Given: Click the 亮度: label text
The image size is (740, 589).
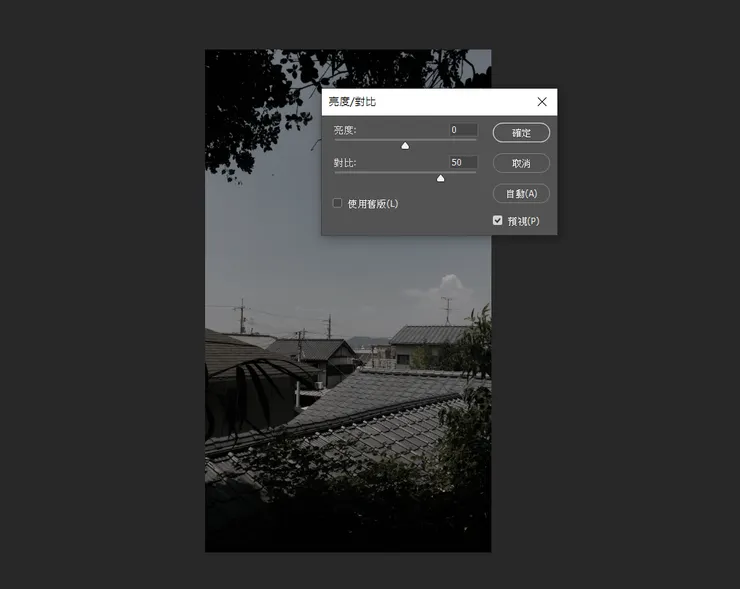Looking at the screenshot, I should coord(345,130).
